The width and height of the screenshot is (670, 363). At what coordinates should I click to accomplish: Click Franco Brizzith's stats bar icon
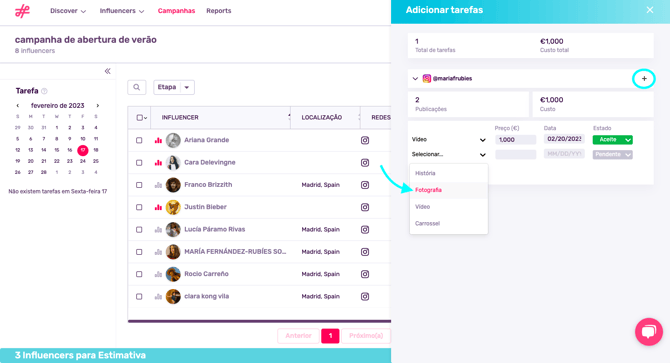[158, 185]
